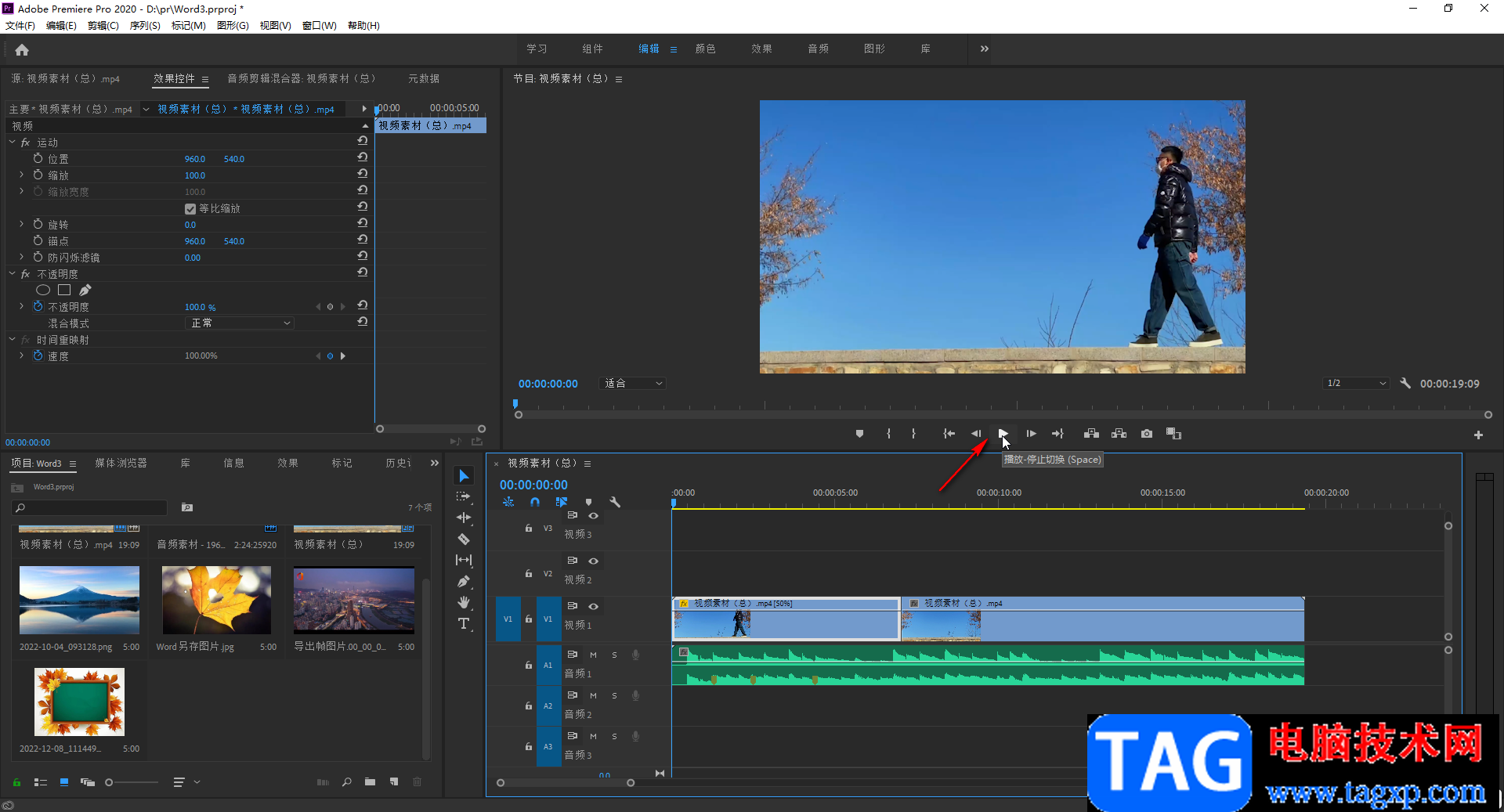This screenshot has height=812, width=1504.
Task: Open Program monitor button editor plus
Action: [1478, 435]
